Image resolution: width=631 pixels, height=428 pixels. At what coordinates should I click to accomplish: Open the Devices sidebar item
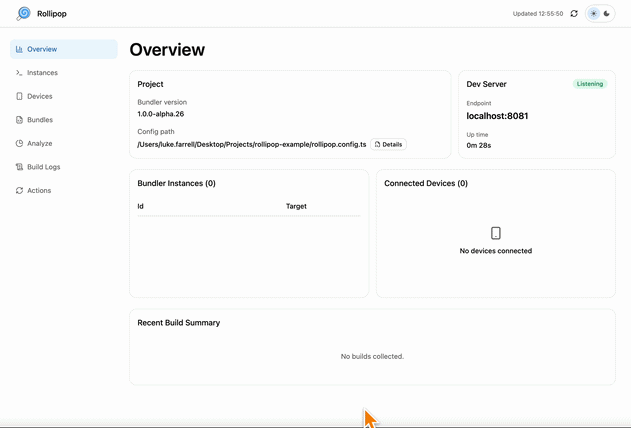point(64,96)
